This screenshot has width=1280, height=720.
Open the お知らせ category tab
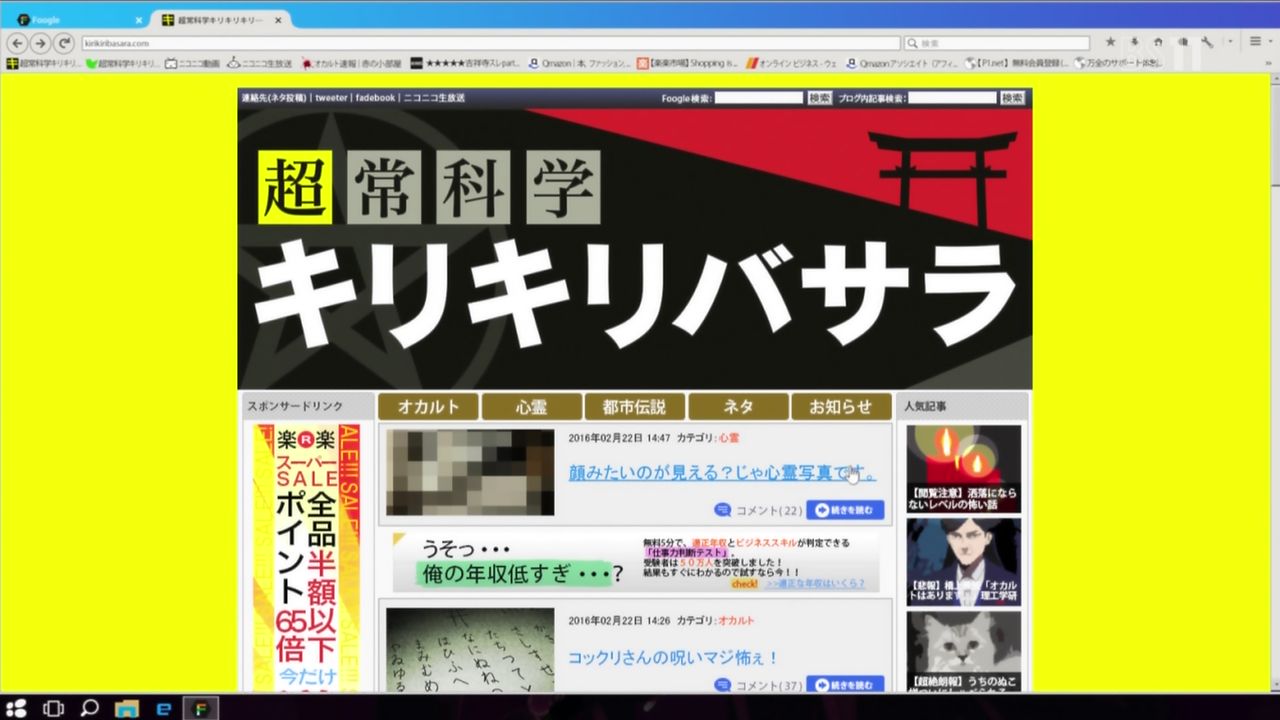841,407
